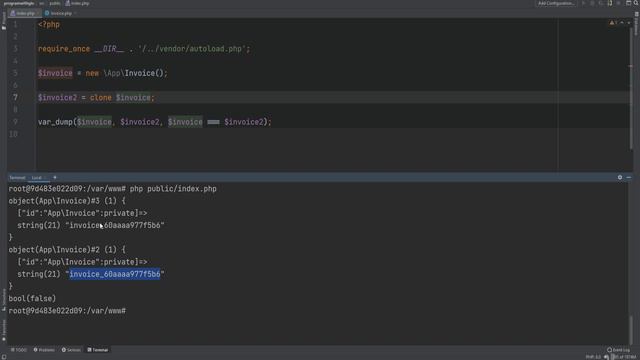Click line number 7 in the gutter

pos(15,98)
